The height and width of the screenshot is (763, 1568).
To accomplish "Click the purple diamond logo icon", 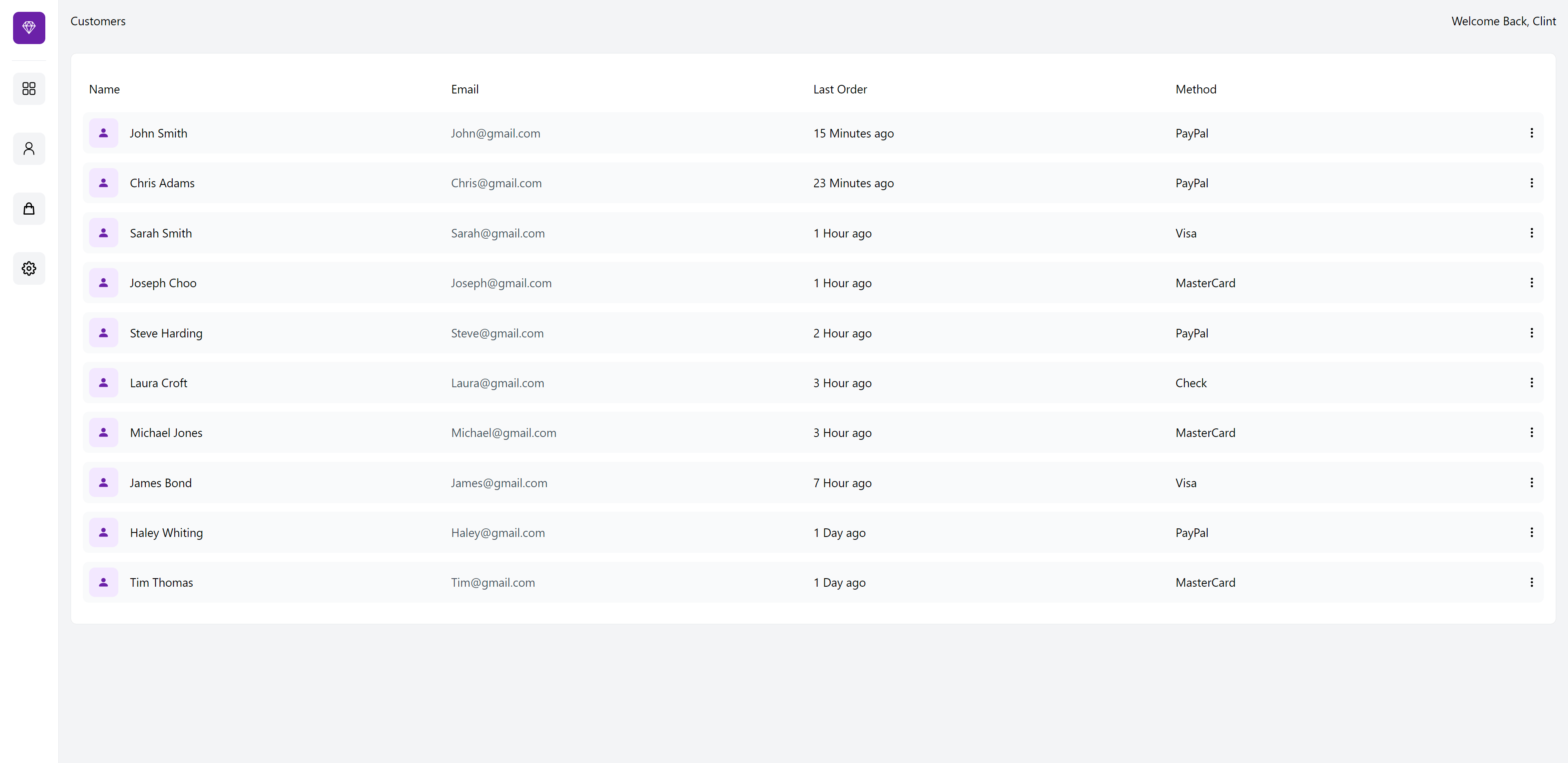I will tap(29, 27).
